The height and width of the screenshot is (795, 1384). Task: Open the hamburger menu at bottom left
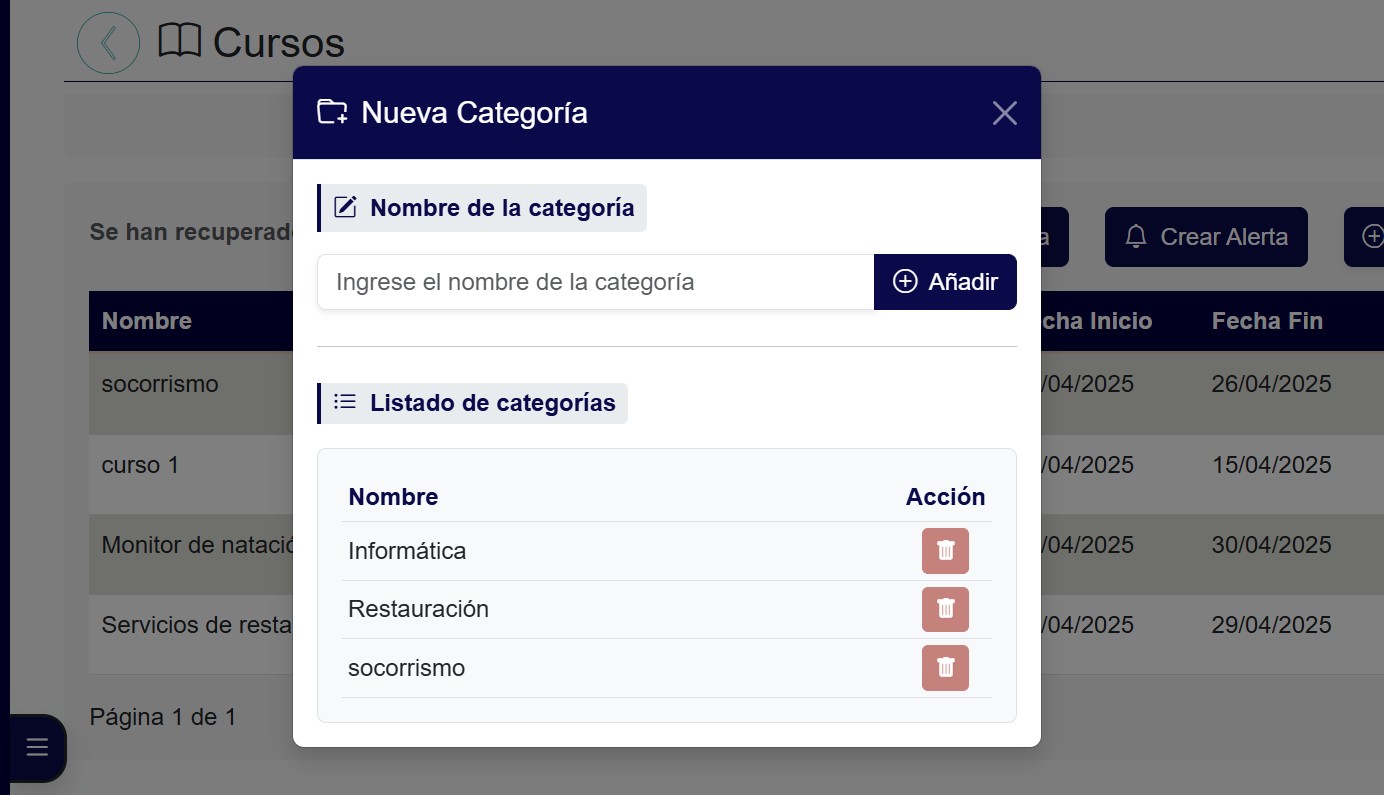(x=37, y=747)
